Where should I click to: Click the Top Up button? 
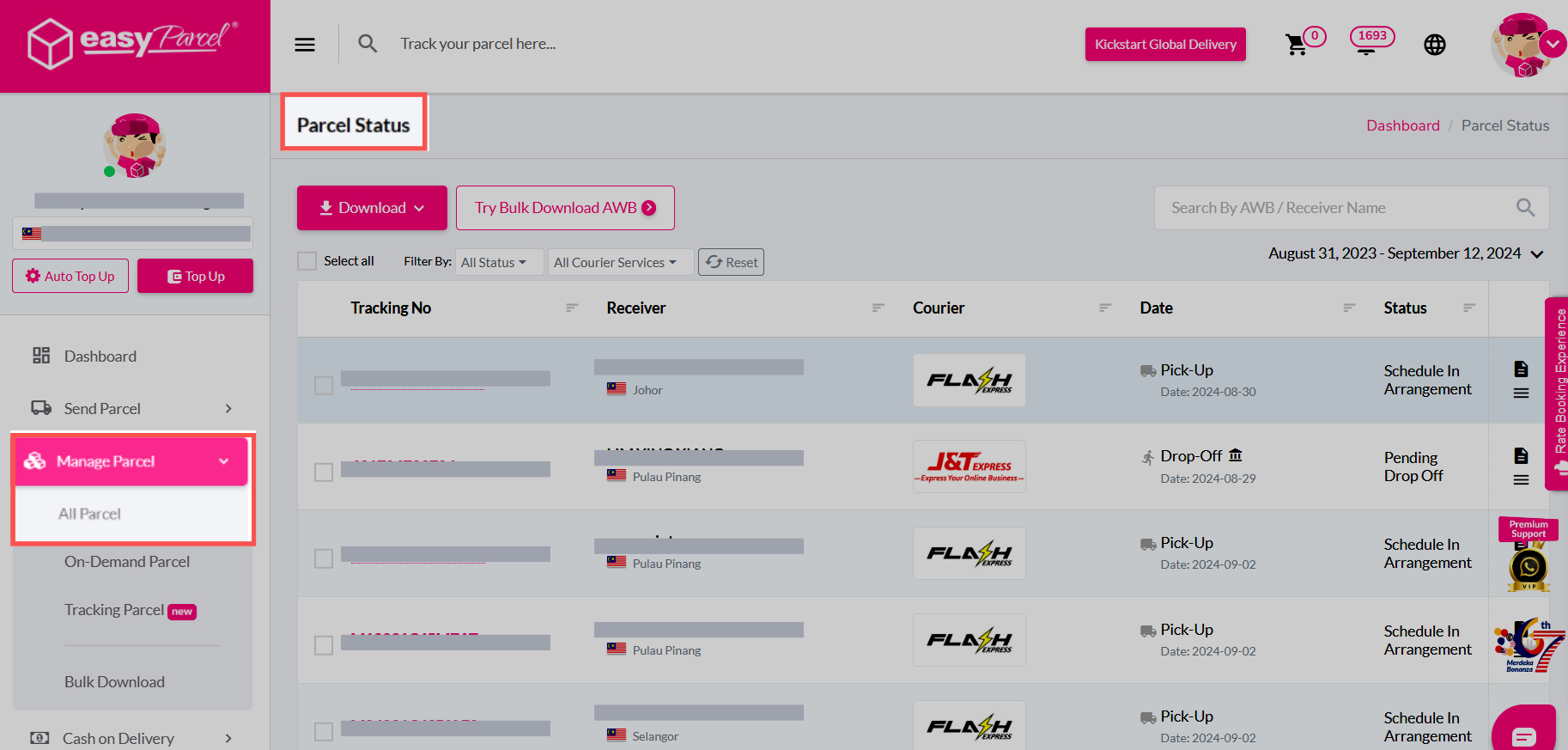tap(195, 276)
